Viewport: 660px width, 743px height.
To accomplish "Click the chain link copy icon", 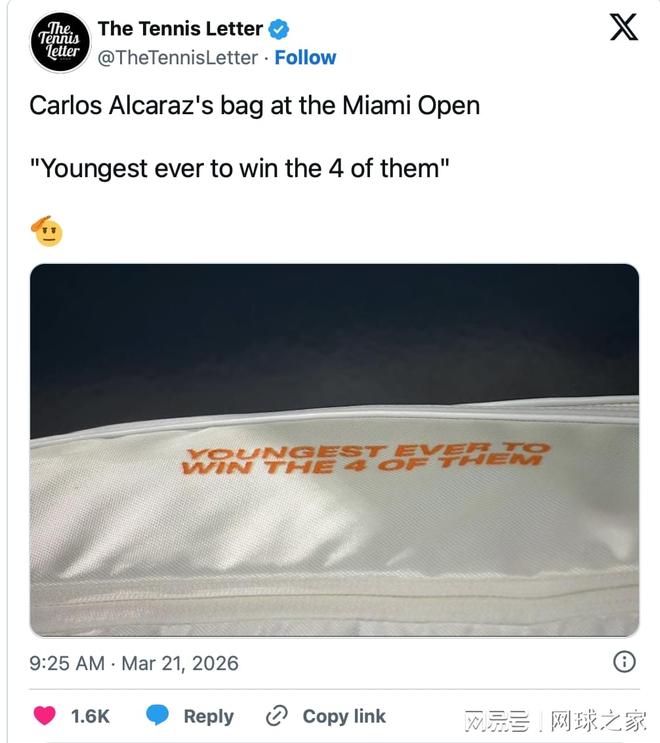I will coord(277,716).
